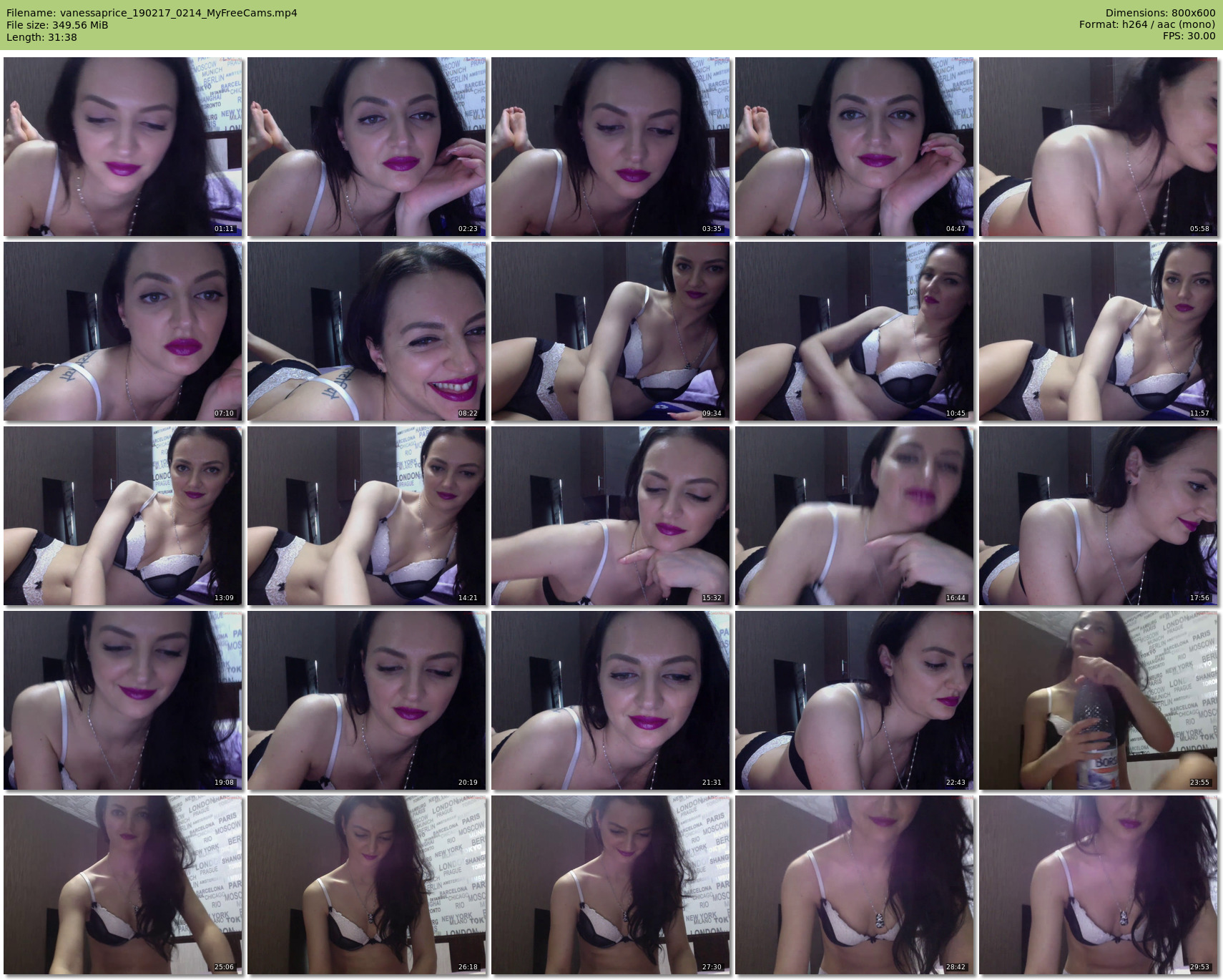Image resolution: width=1223 pixels, height=980 pixels.
Task: Select the thumbnail stamped 20:19
Action: click(367, 700)
